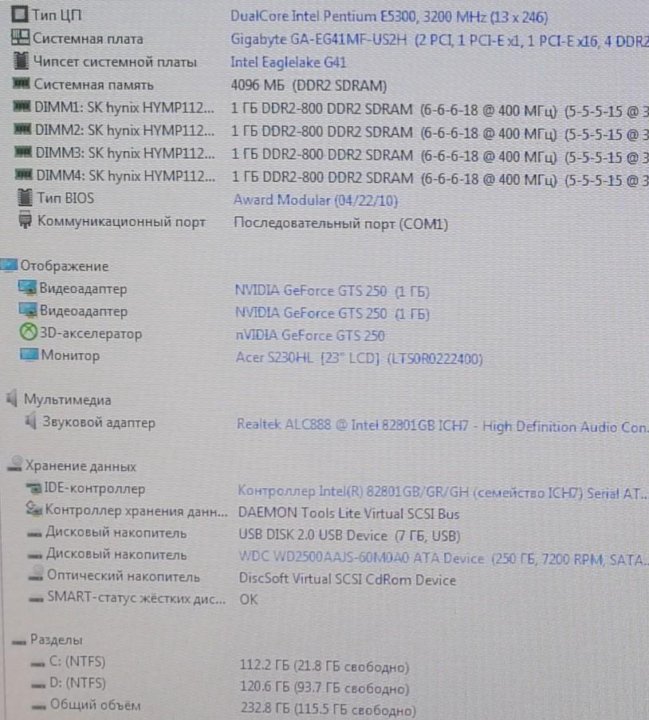The width and height of the screenshot is (649, 720).
Task: Click the IDE-контроллер icon
Action: click(x=34, y=488)
